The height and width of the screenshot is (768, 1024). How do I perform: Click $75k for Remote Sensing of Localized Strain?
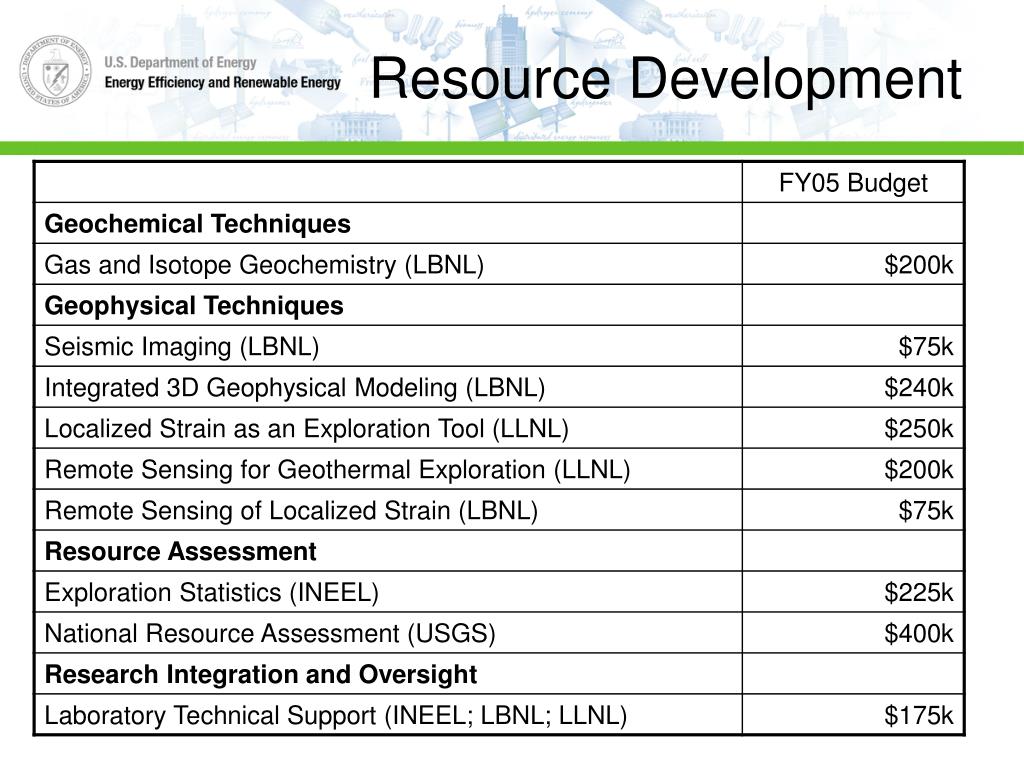[x=925, y=511]
